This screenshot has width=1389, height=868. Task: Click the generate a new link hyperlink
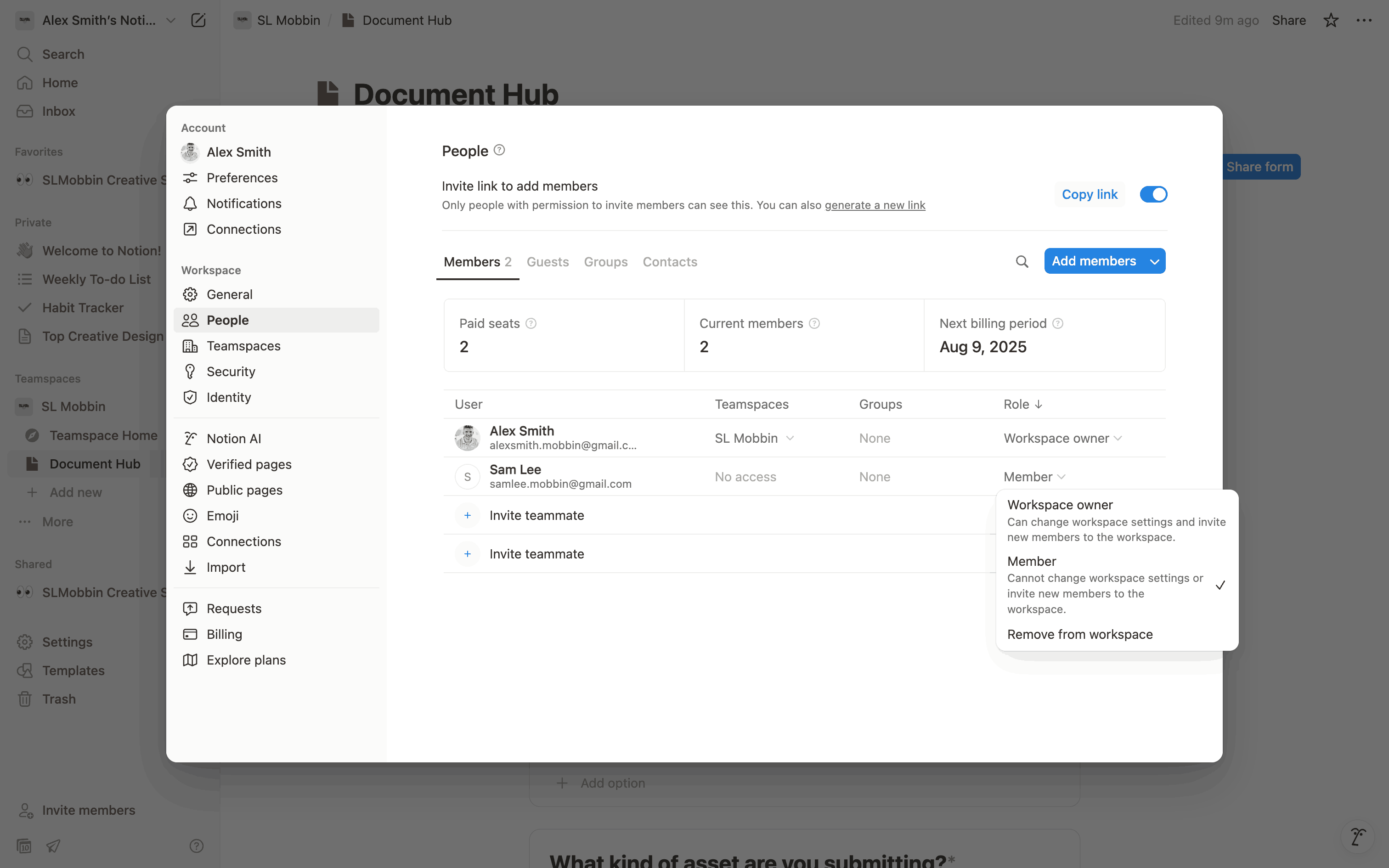tap(875, 206)
